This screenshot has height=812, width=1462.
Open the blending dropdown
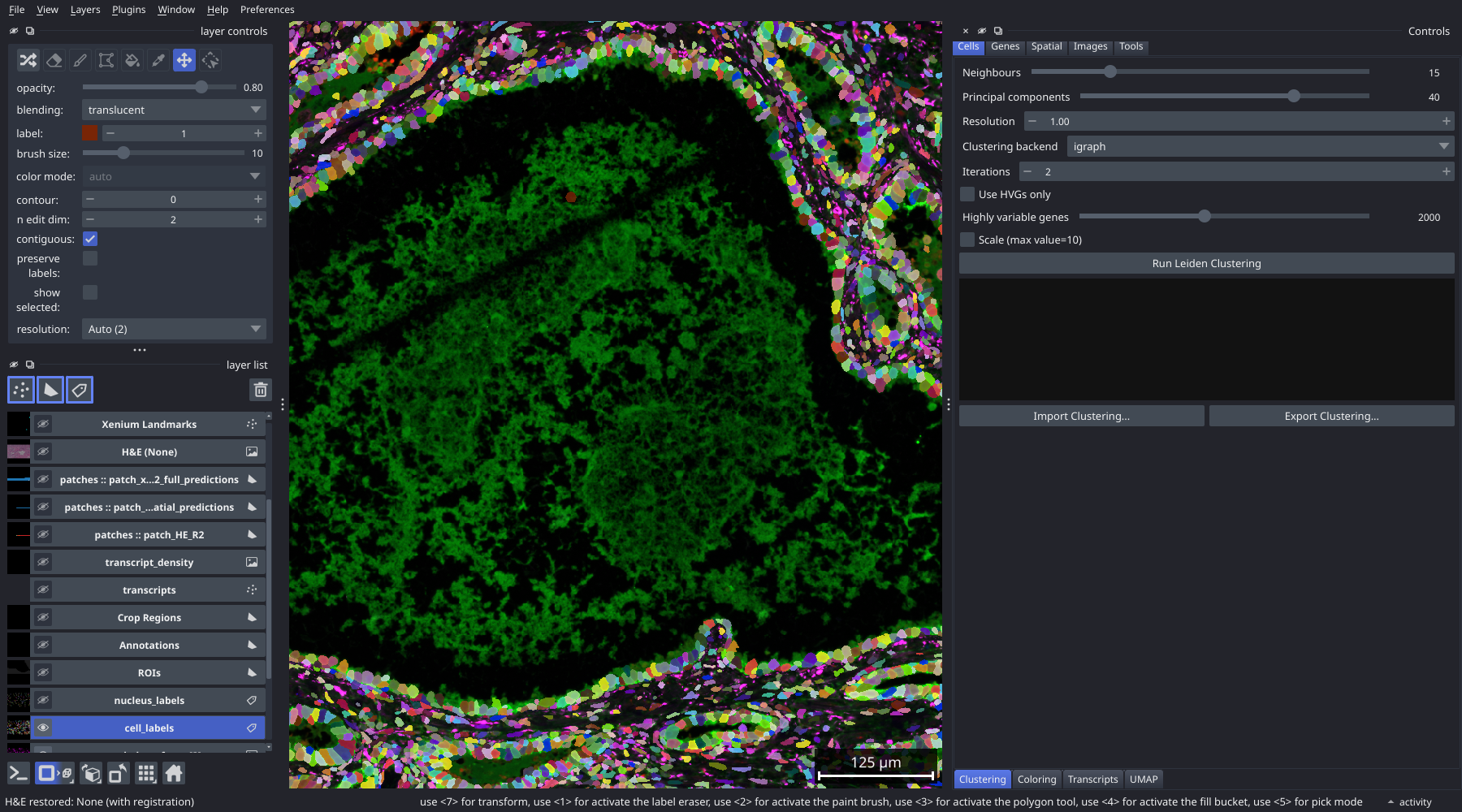coord(174,110)
